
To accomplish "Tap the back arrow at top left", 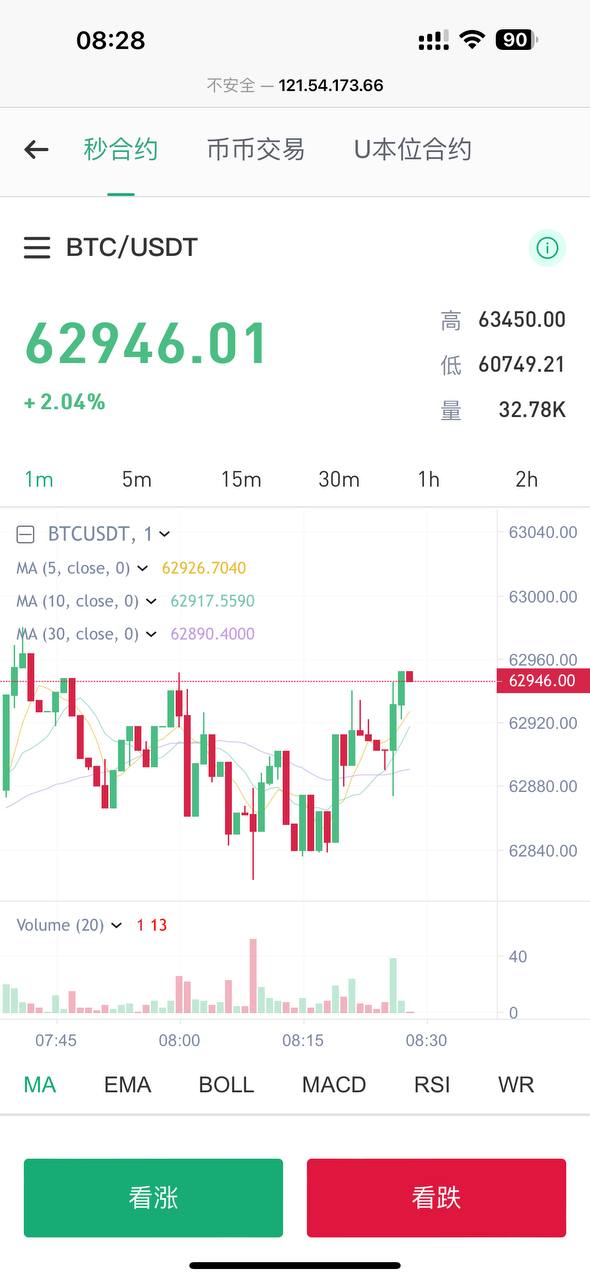I will 36,149.
